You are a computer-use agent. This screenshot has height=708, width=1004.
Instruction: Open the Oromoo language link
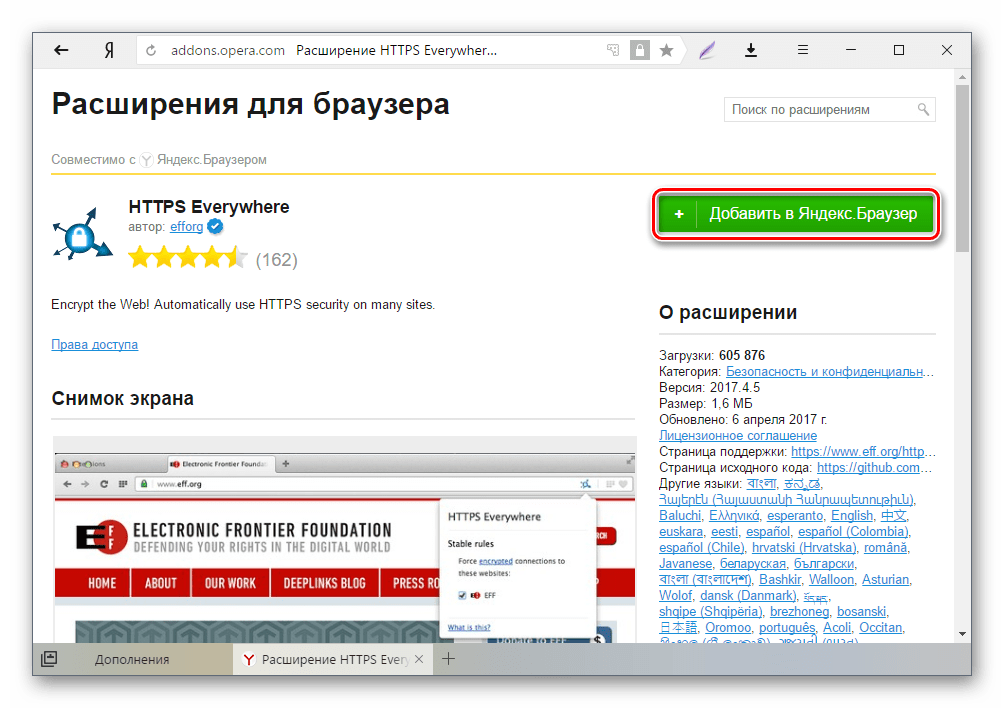click(x=728, y=627)
